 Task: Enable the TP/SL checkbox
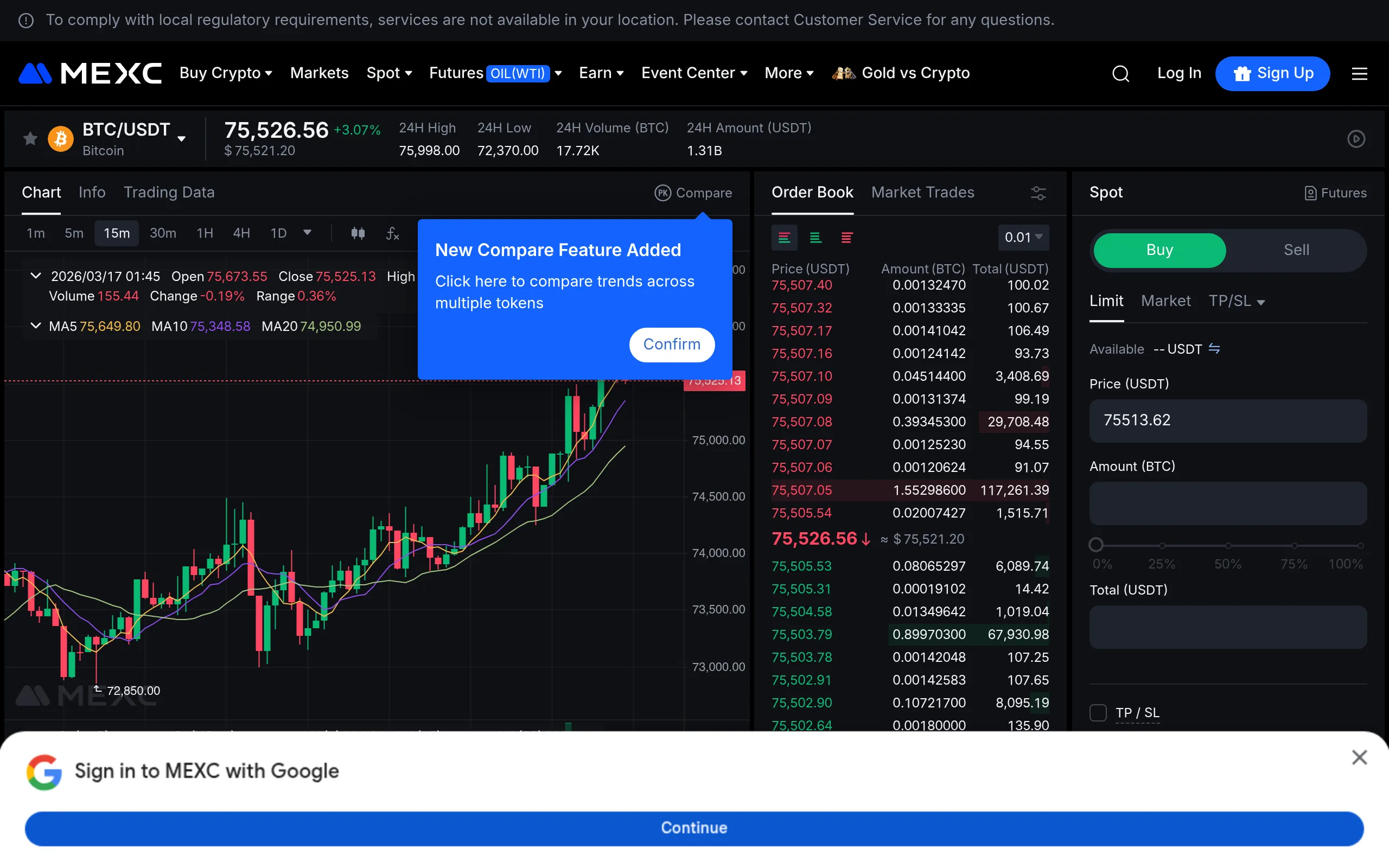[1098, 712]
